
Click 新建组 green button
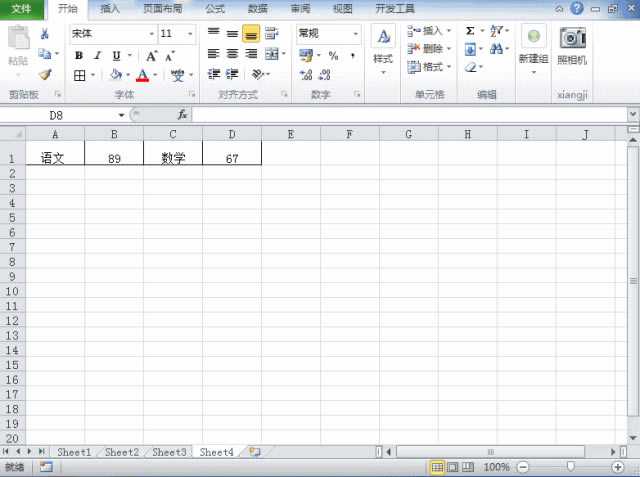(533, 49)
